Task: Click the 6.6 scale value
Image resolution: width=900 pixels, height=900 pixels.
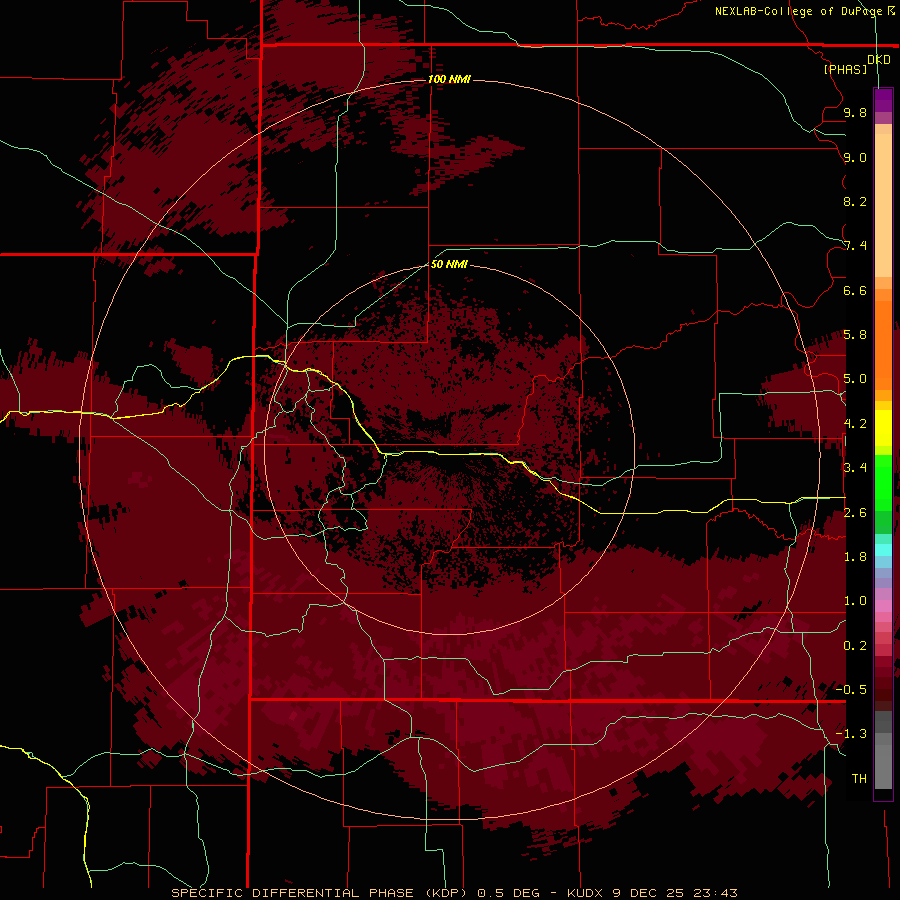Action: click(x=855, y=290)
